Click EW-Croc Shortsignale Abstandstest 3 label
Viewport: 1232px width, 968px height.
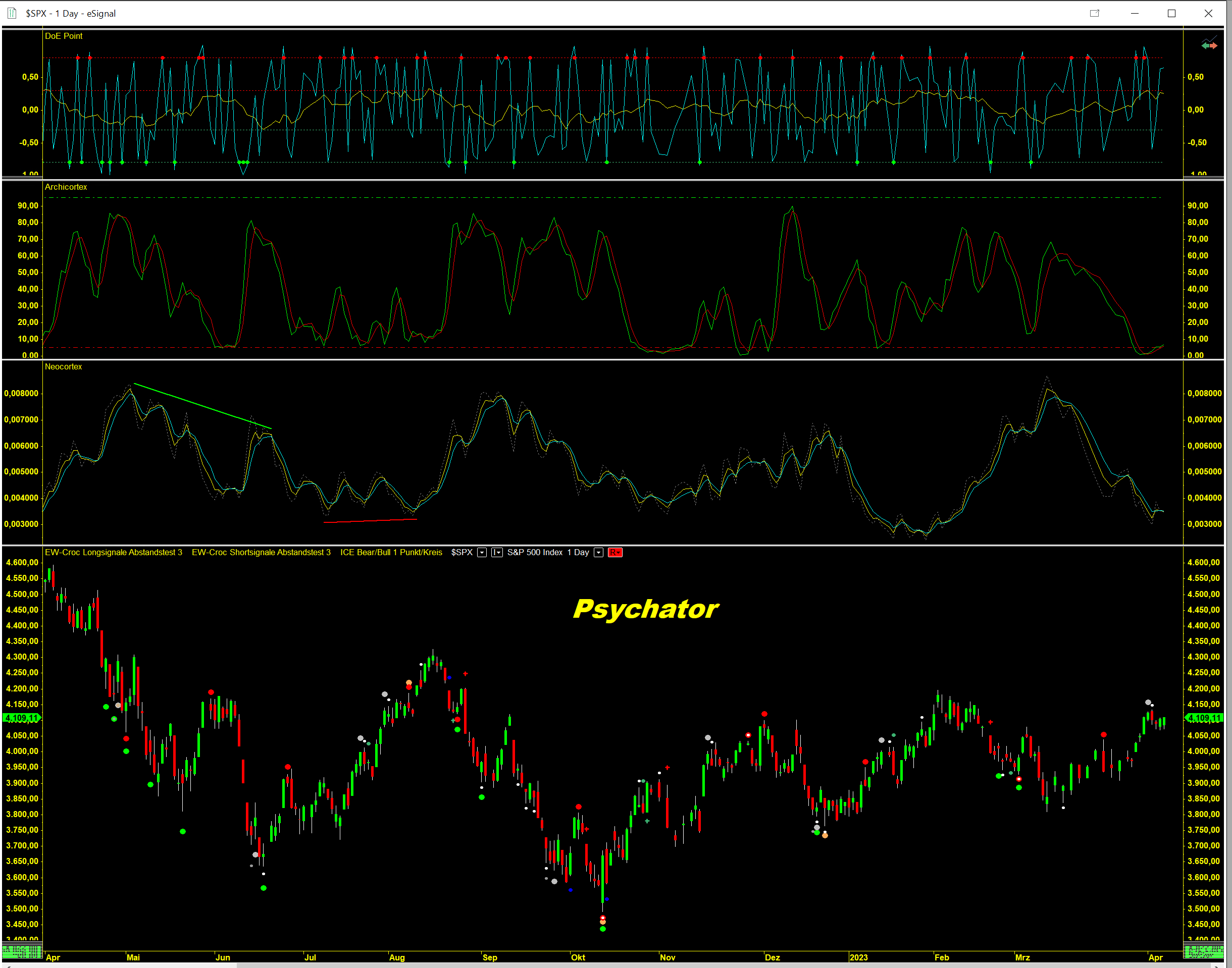[261, 553]
